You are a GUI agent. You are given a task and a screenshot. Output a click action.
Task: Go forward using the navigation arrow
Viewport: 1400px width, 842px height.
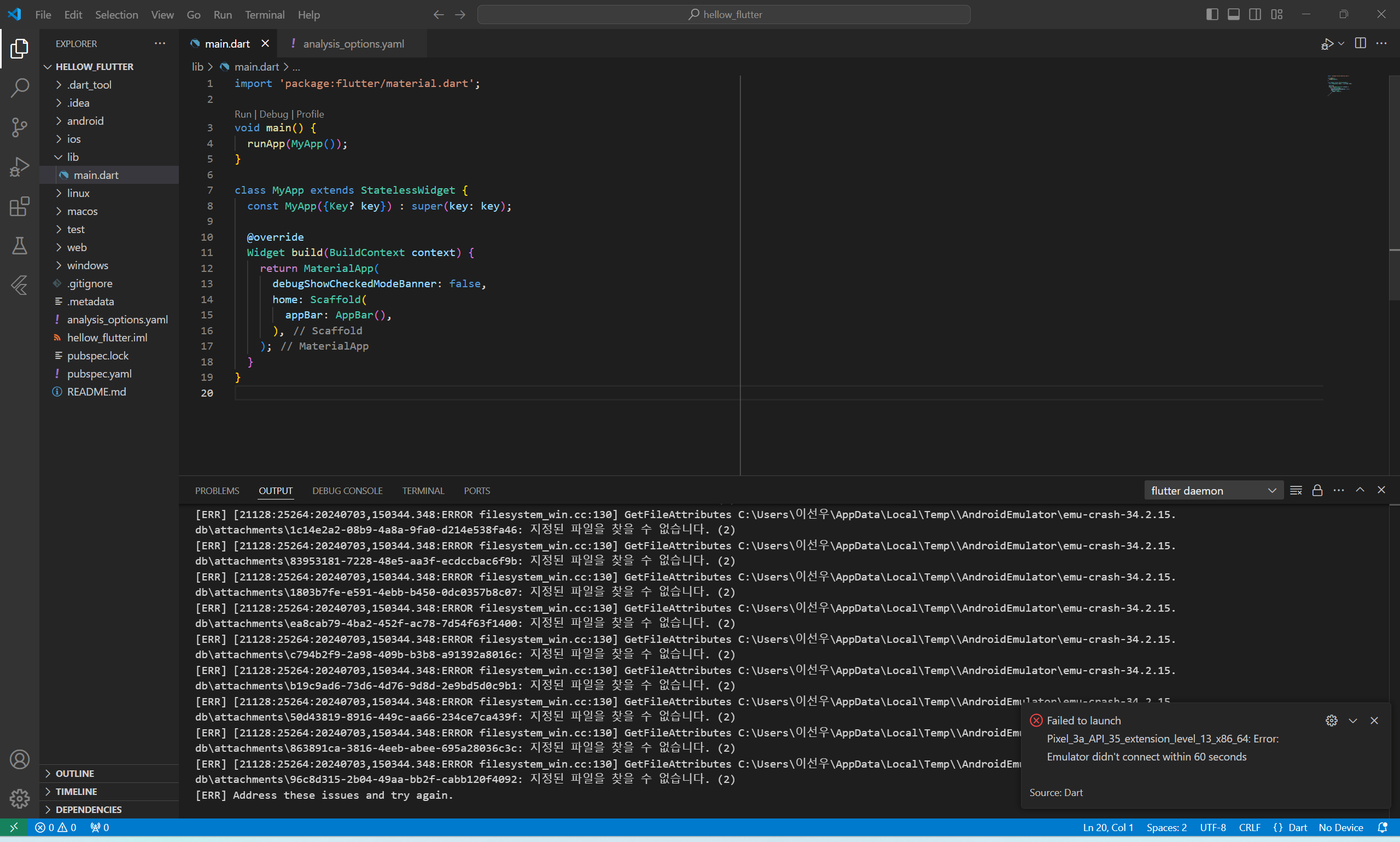pos(460,15)
